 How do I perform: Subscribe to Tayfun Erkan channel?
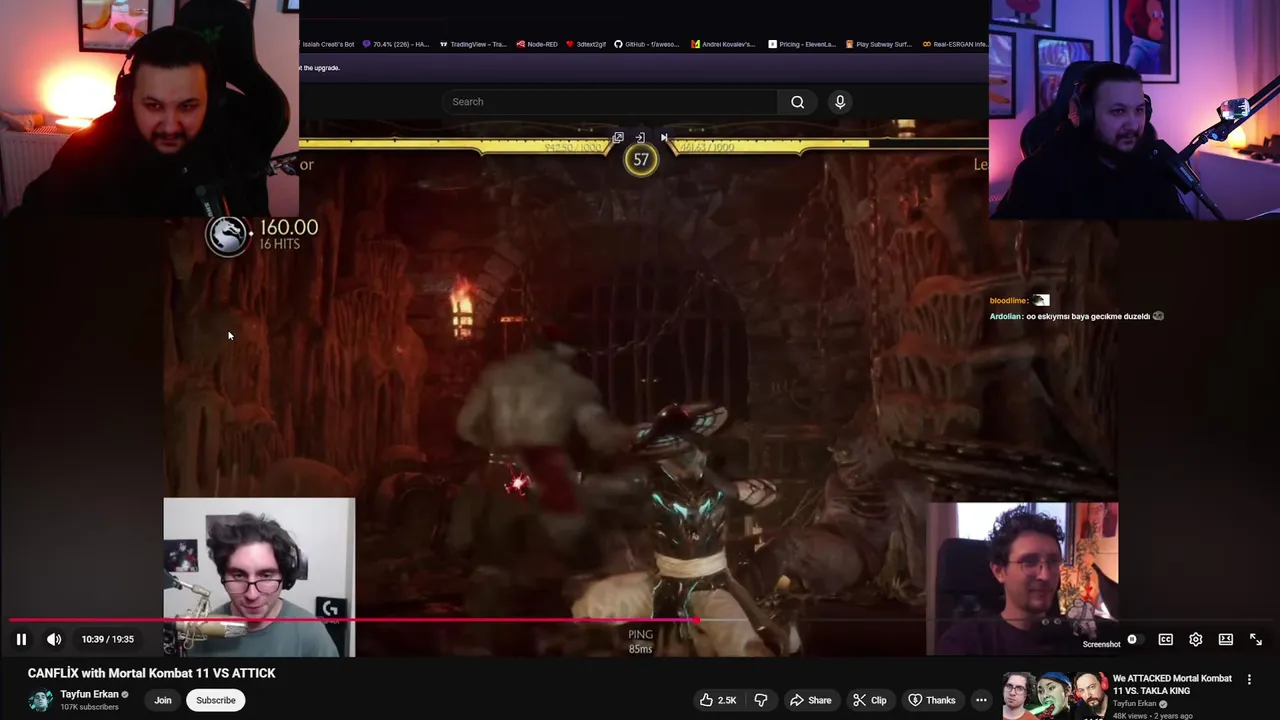216,700
